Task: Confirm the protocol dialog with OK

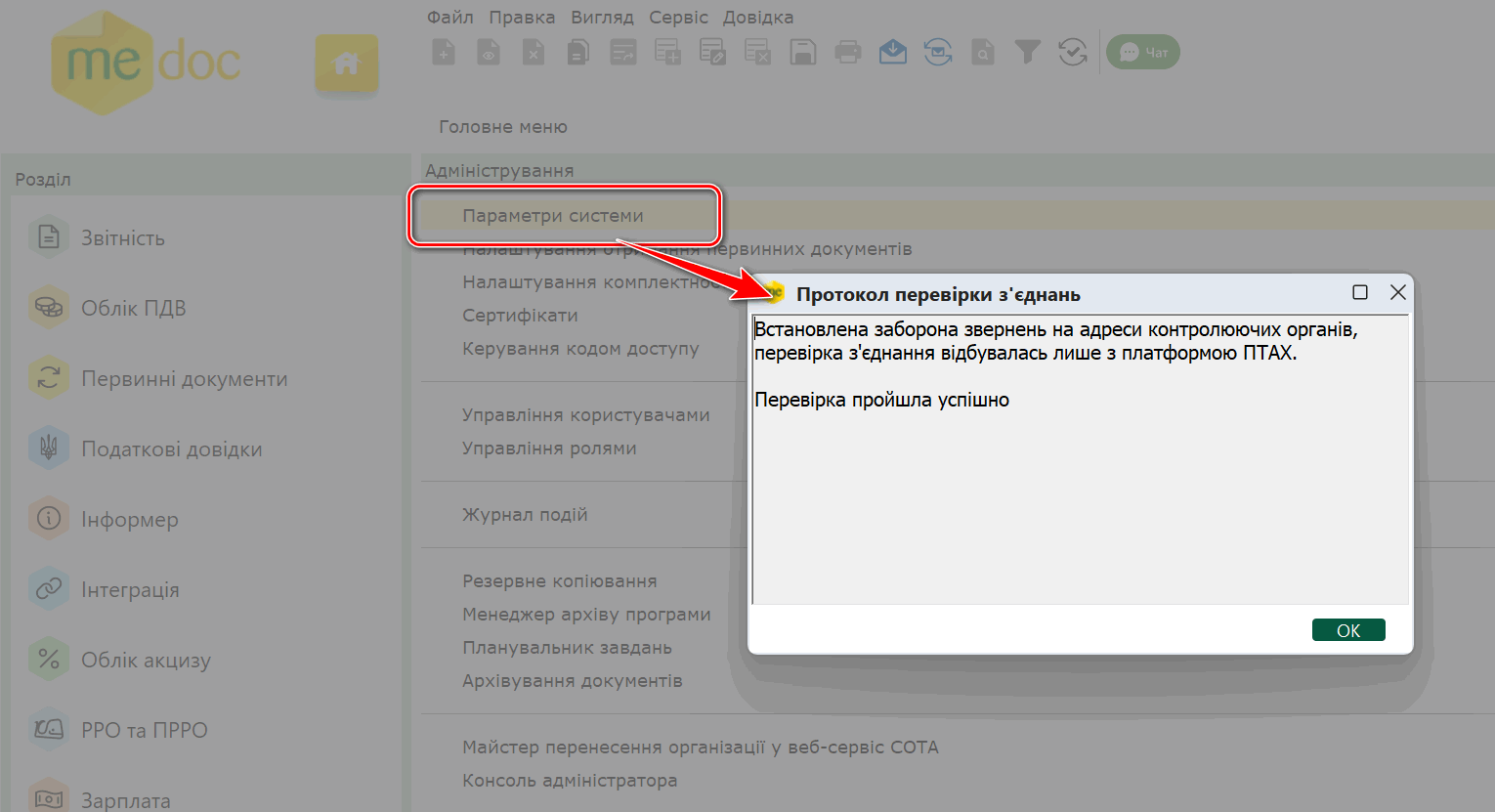Action: (1348, 630)
